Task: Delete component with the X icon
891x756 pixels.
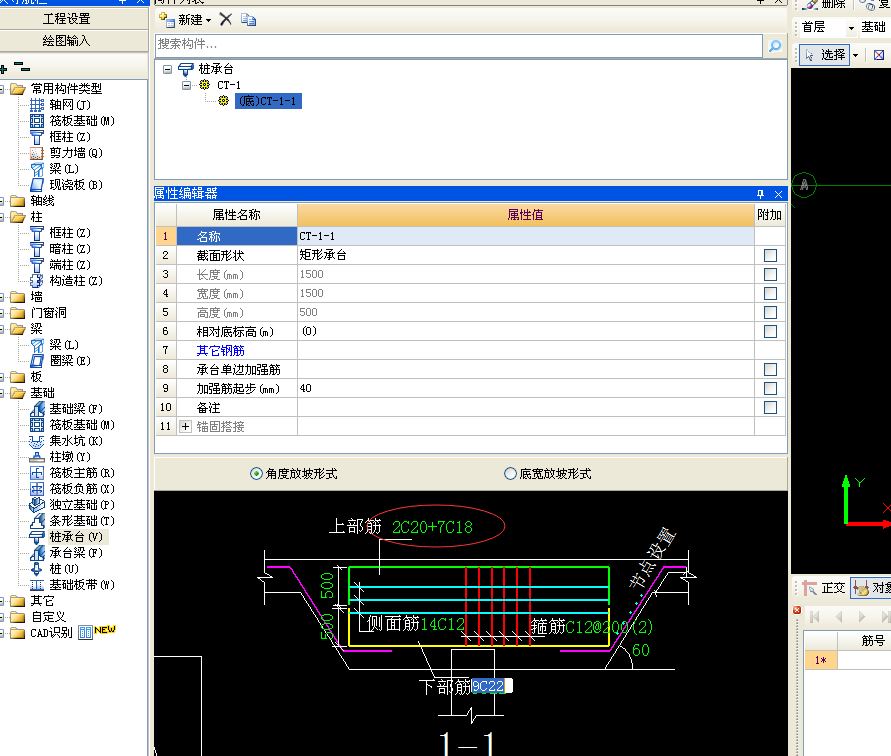Action: (226, 20)
